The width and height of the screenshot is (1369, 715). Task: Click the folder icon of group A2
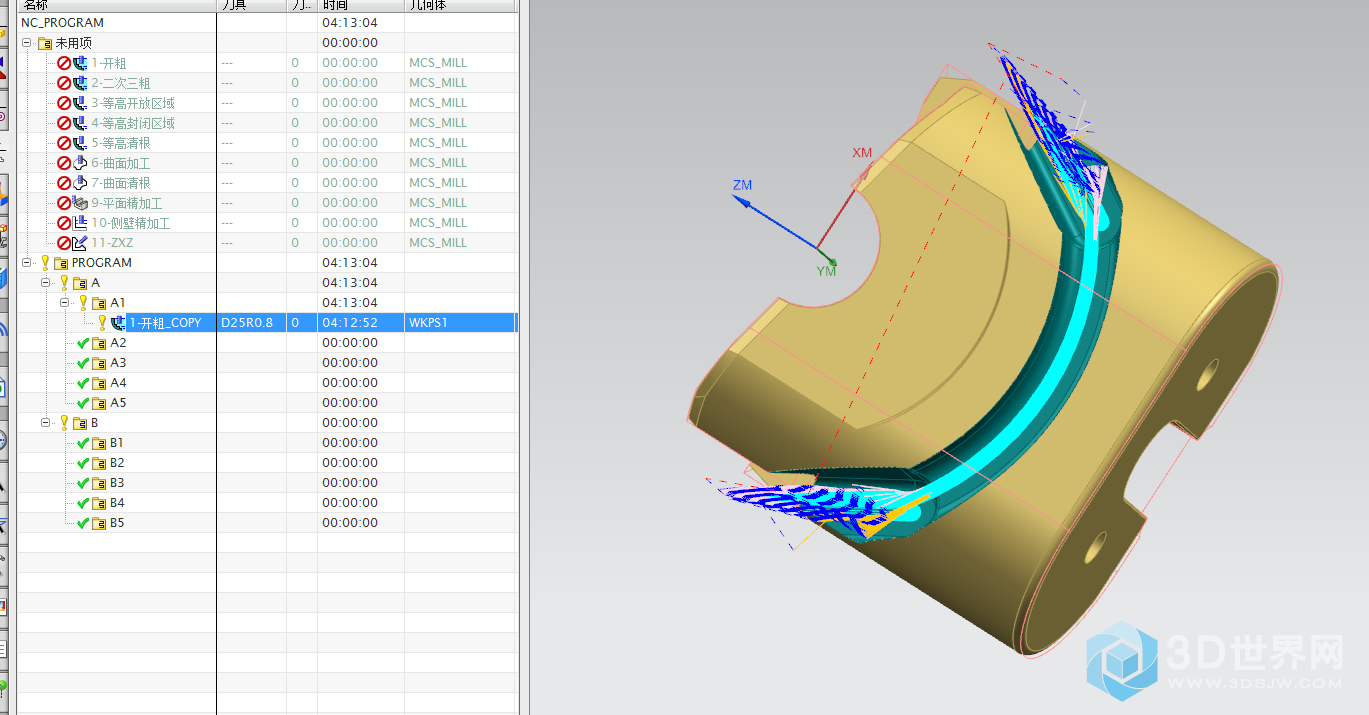pyautogui.click(x=99, y=343)
